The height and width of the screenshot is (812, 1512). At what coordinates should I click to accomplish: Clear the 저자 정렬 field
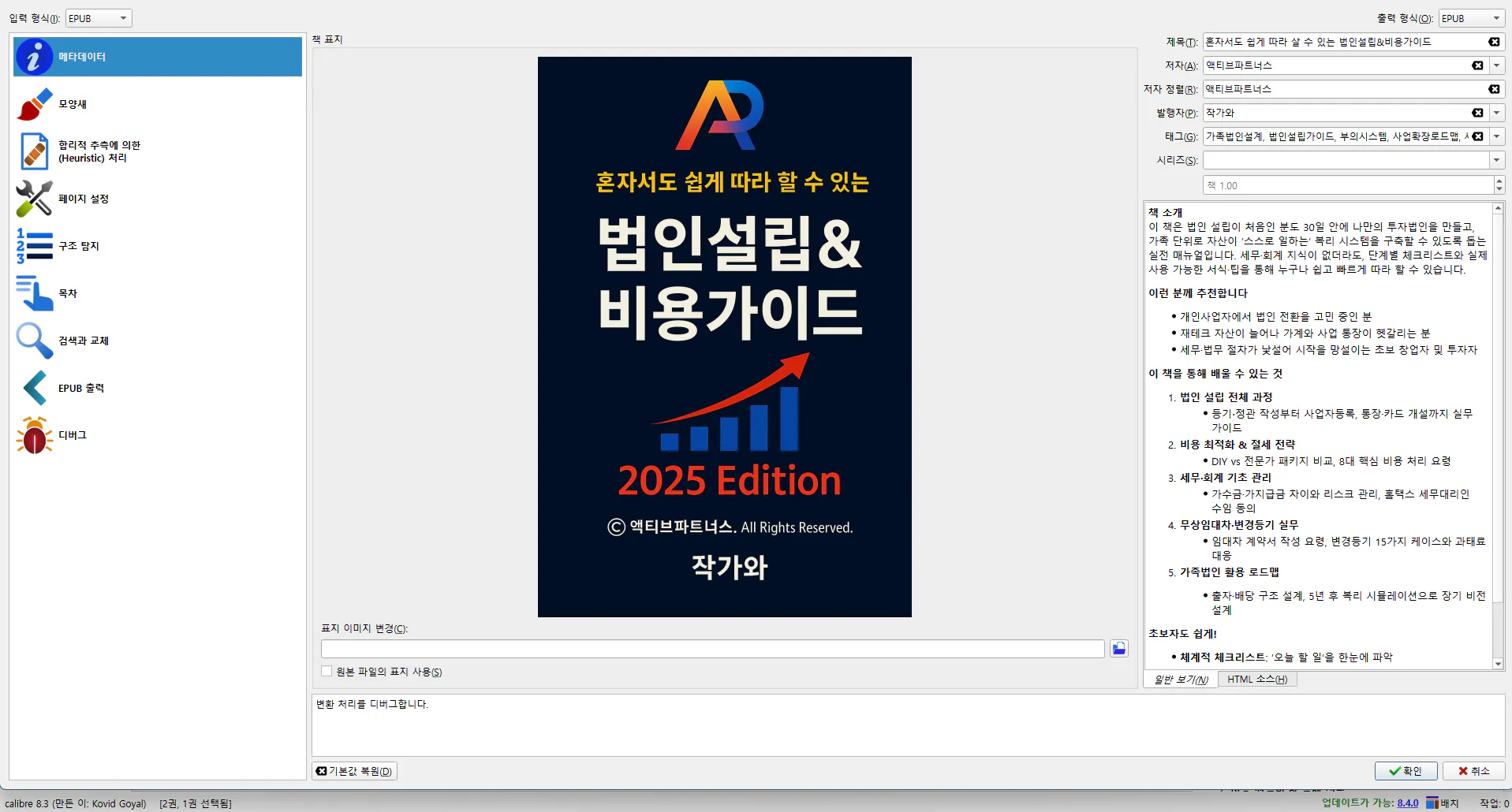1494,89
